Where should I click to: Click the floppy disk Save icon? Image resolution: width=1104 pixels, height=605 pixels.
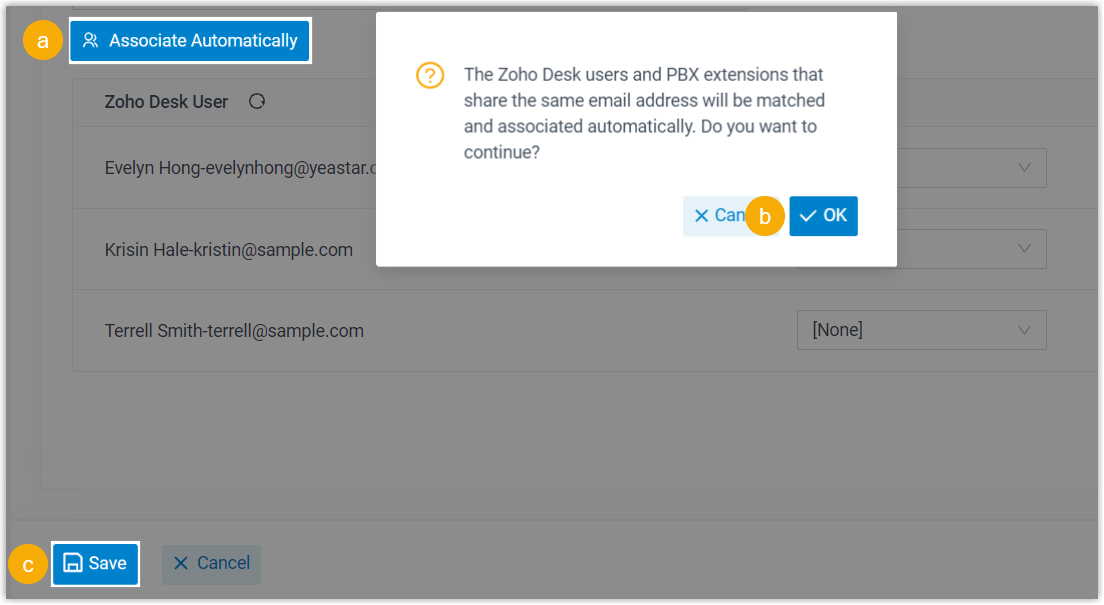[x=73, y=563]
